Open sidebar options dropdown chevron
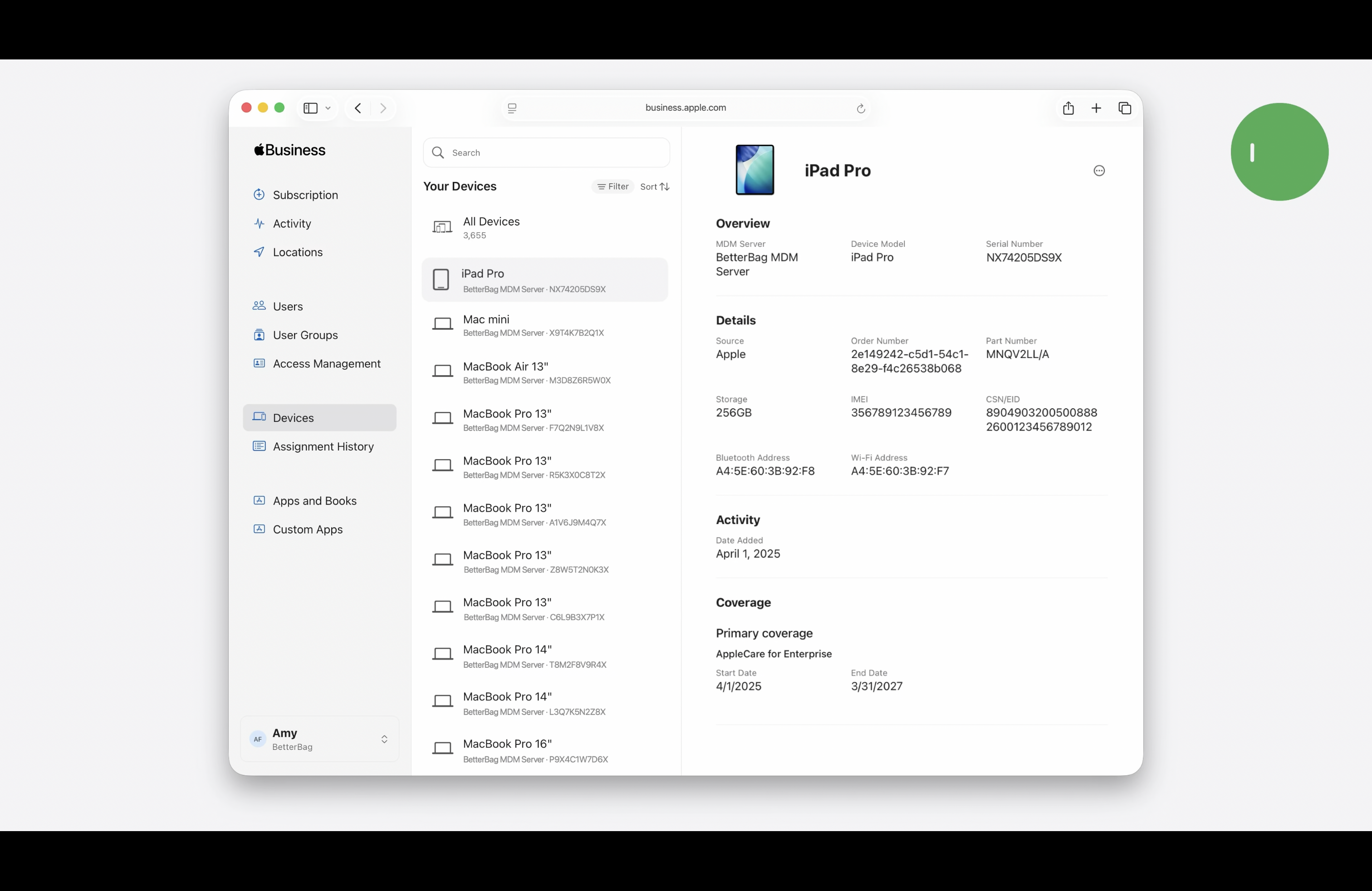 tap(328, 108)
